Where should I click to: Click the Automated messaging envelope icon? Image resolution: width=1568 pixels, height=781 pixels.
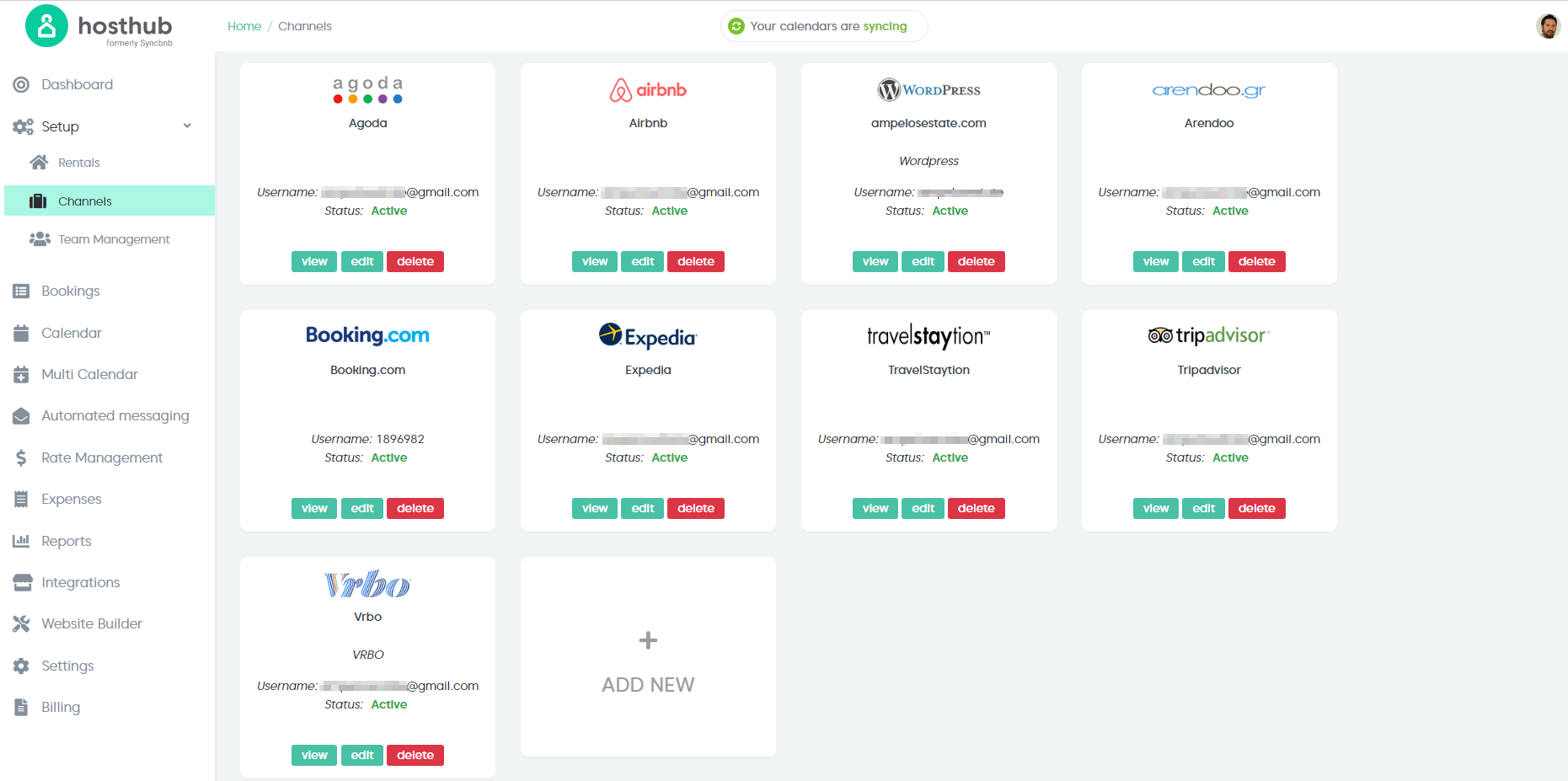pyautogui.click(x=21, y=415)
